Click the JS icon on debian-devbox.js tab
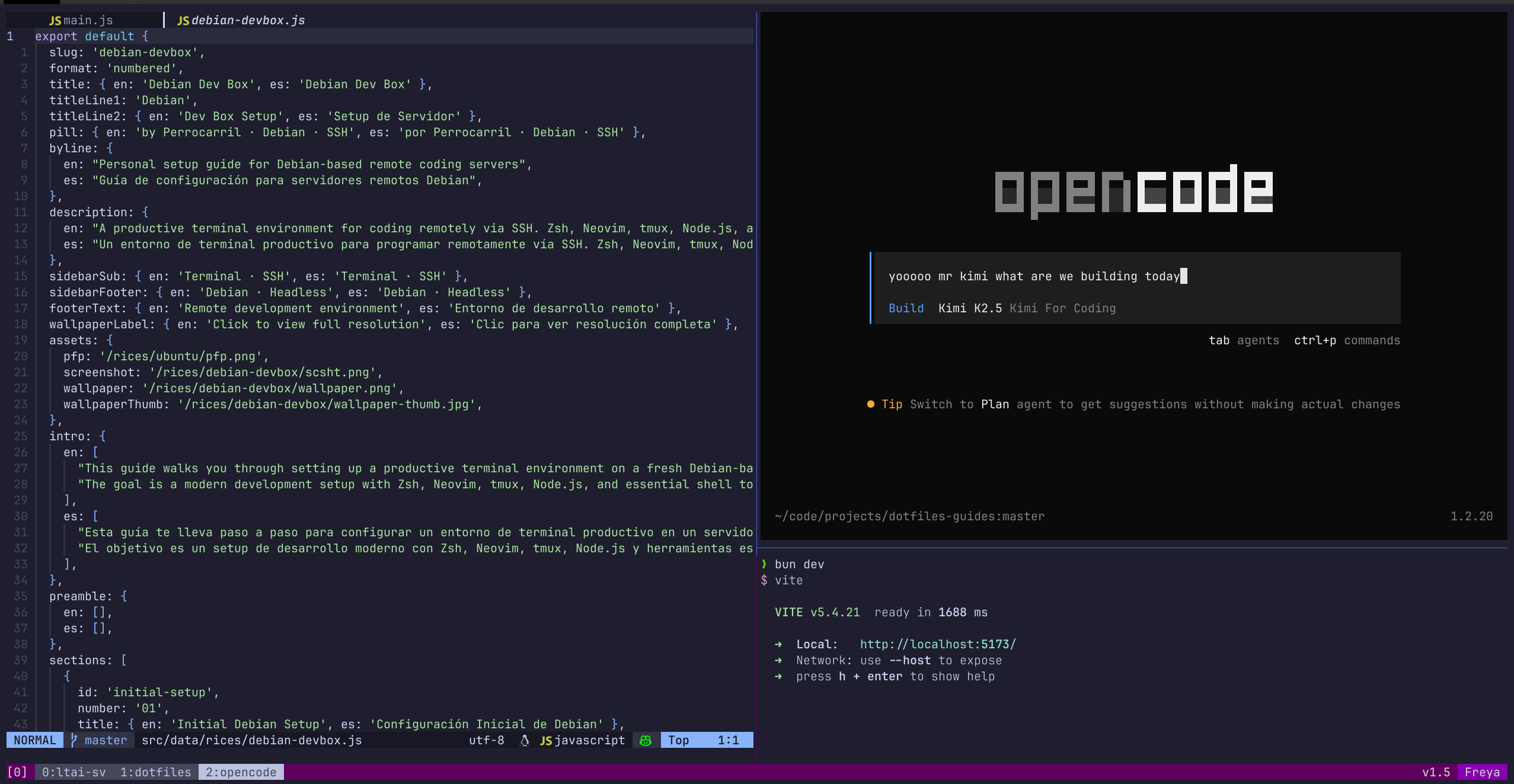Screen dimensions: 1514x784 (x=183, y=21)
